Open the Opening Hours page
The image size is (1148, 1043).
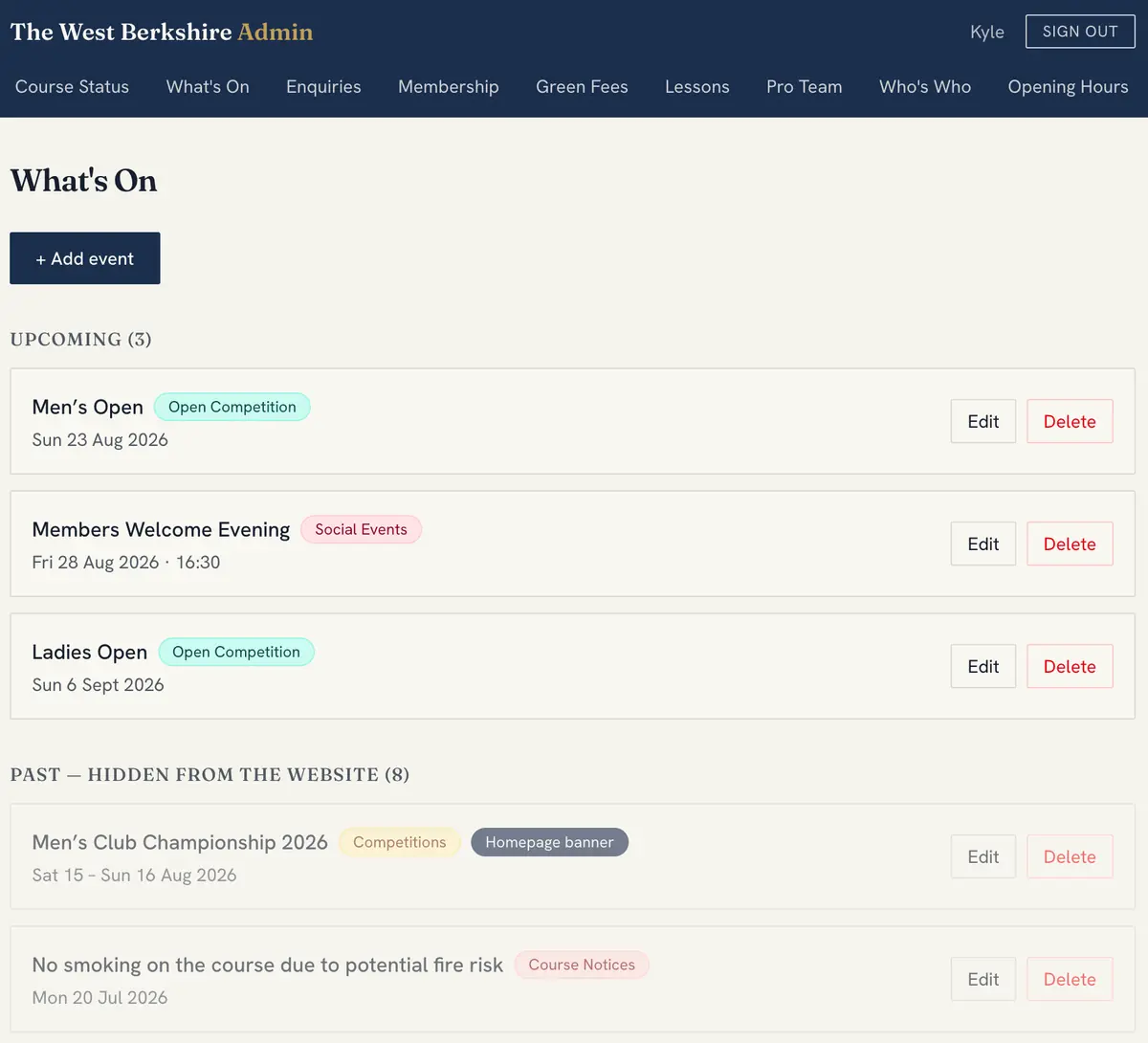pos(1068,87)
